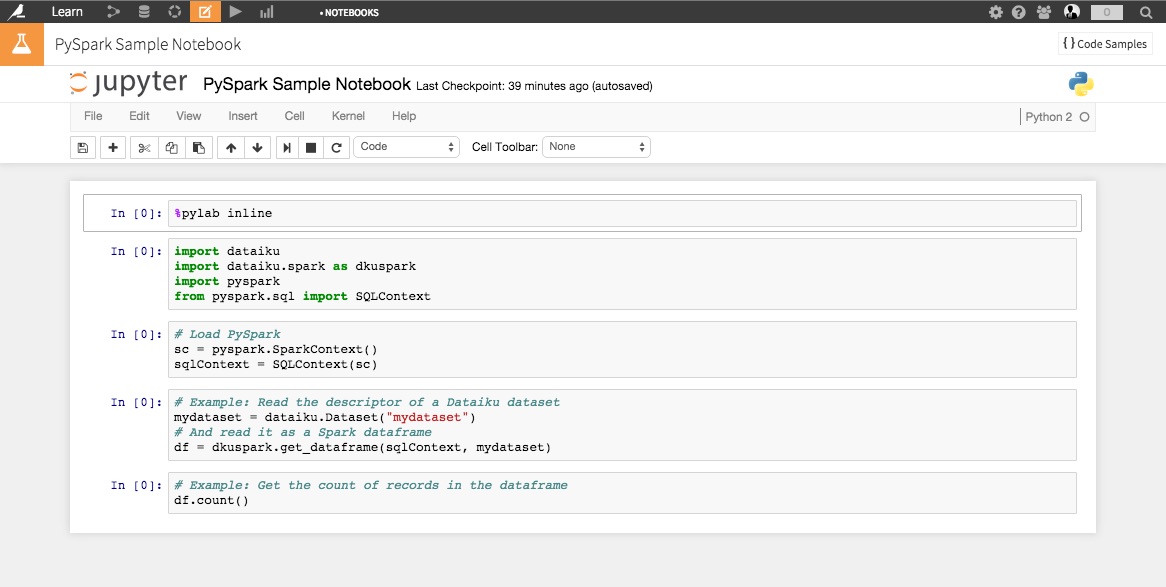Viewport: 1166px width, 587px height.
Task: Interrupt the kernel with the stop square icon
Action: click(x=311, y=148)
